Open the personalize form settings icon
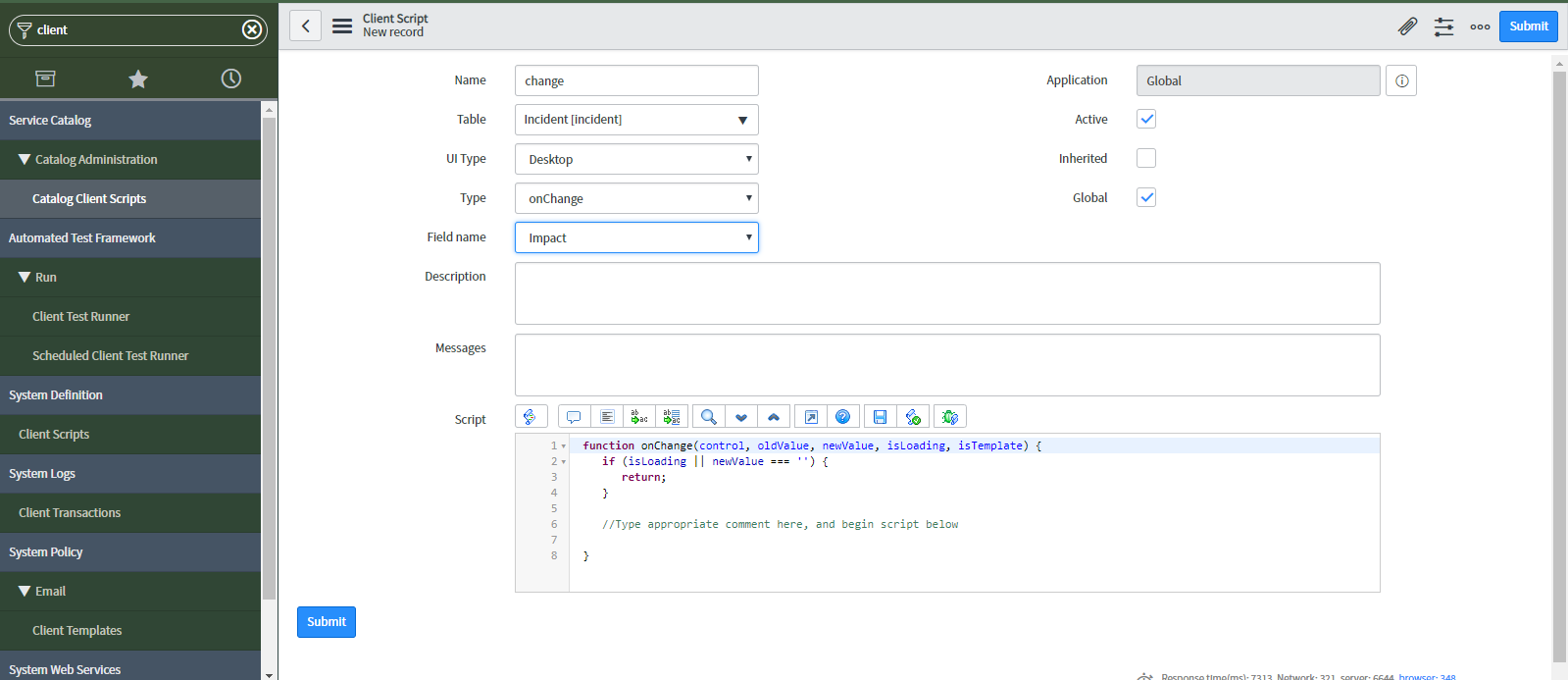 click(x=1443, y=26)
